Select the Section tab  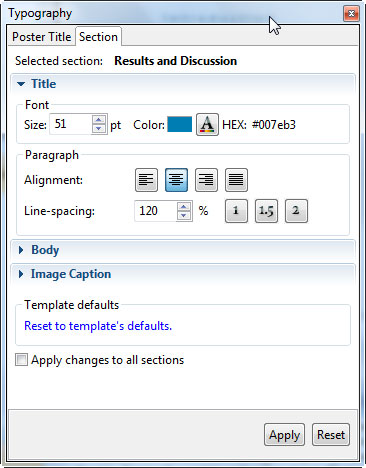coord(98,37)
